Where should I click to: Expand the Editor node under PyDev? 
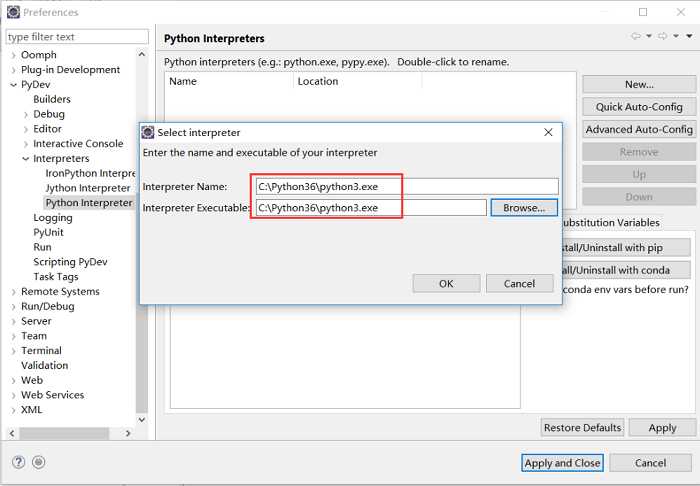pyautogui.click(x=26, y=129)
